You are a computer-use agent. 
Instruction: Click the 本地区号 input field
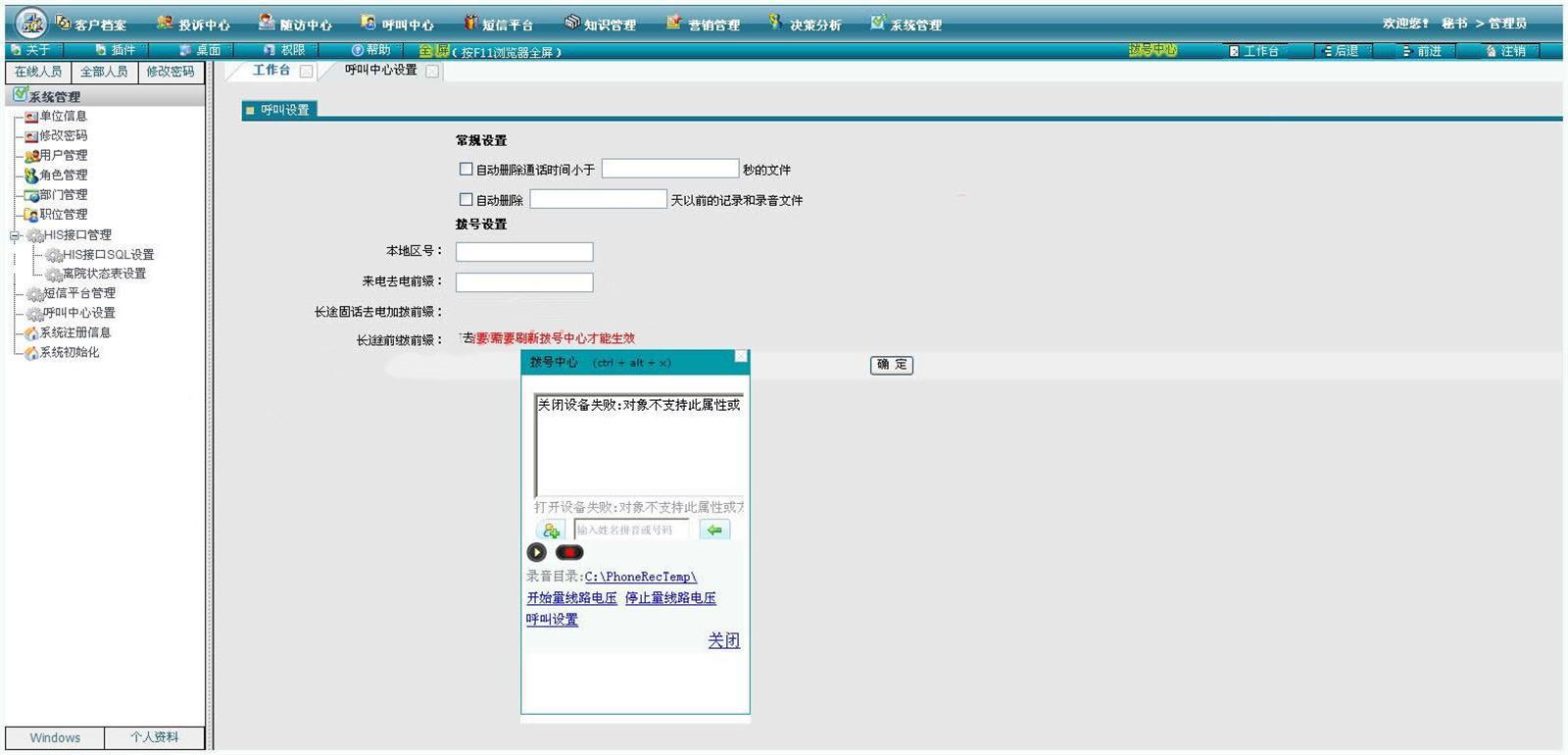524,252
